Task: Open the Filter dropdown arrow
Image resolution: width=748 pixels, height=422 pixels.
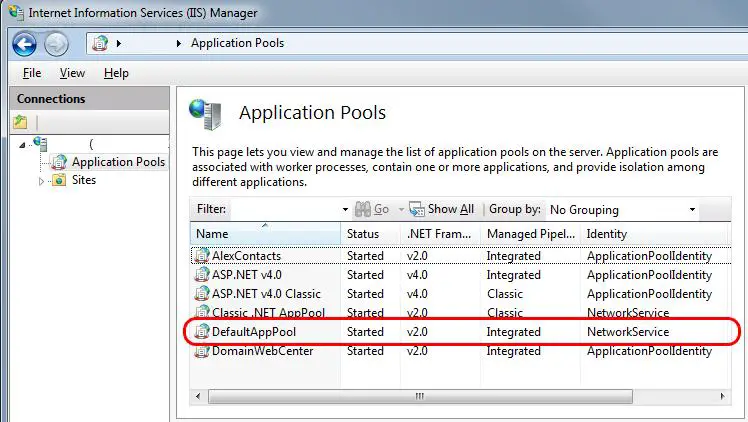Action: 345,209
